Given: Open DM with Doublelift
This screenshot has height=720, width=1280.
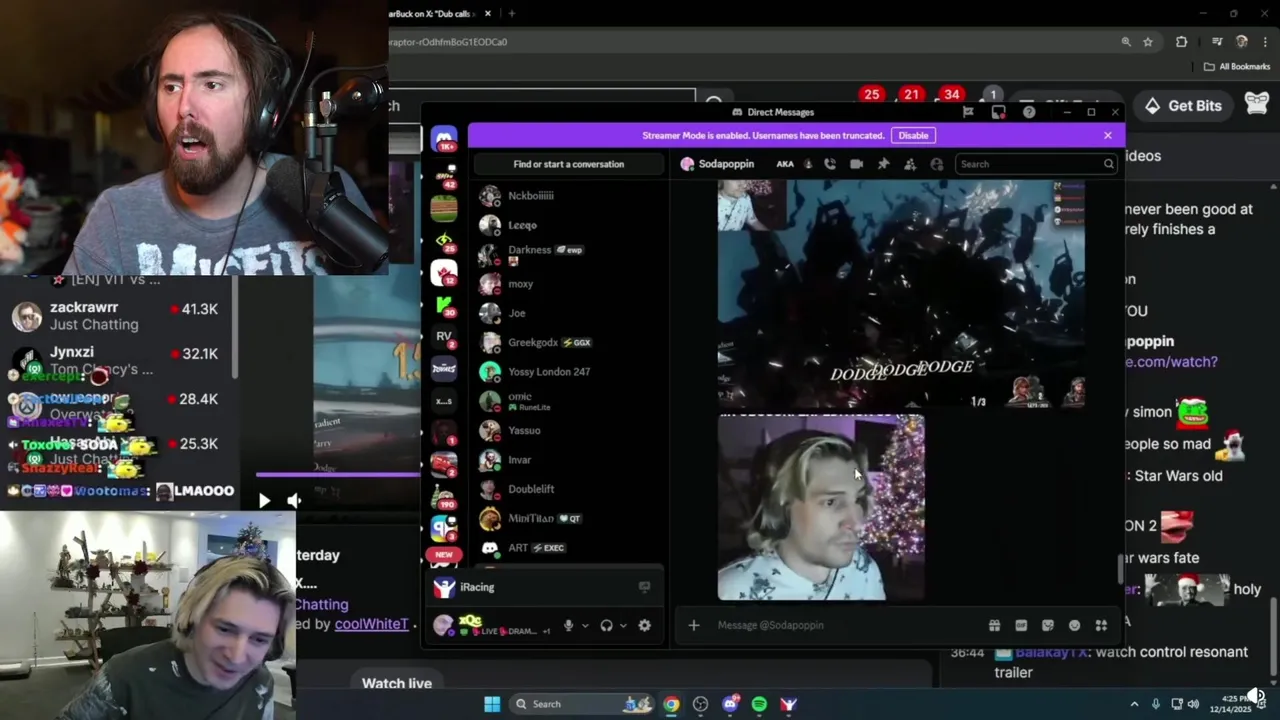Looking at the screenshot, I should pos(567,489).
